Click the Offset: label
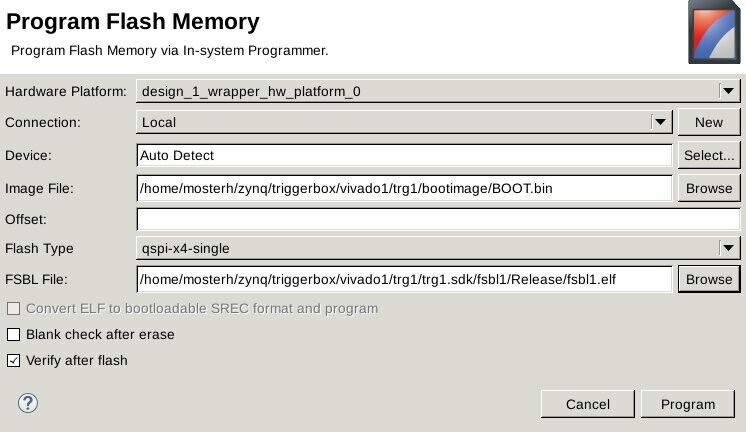 [26, 219]
